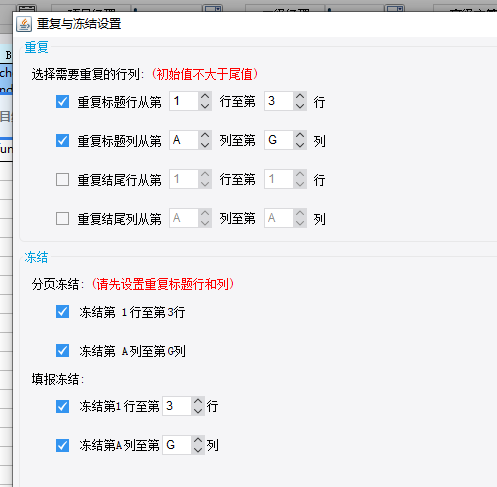The width and height of the screenshot is (497, 487).
Task: Click the 分页冻结 label
Action: click(58, 284)
